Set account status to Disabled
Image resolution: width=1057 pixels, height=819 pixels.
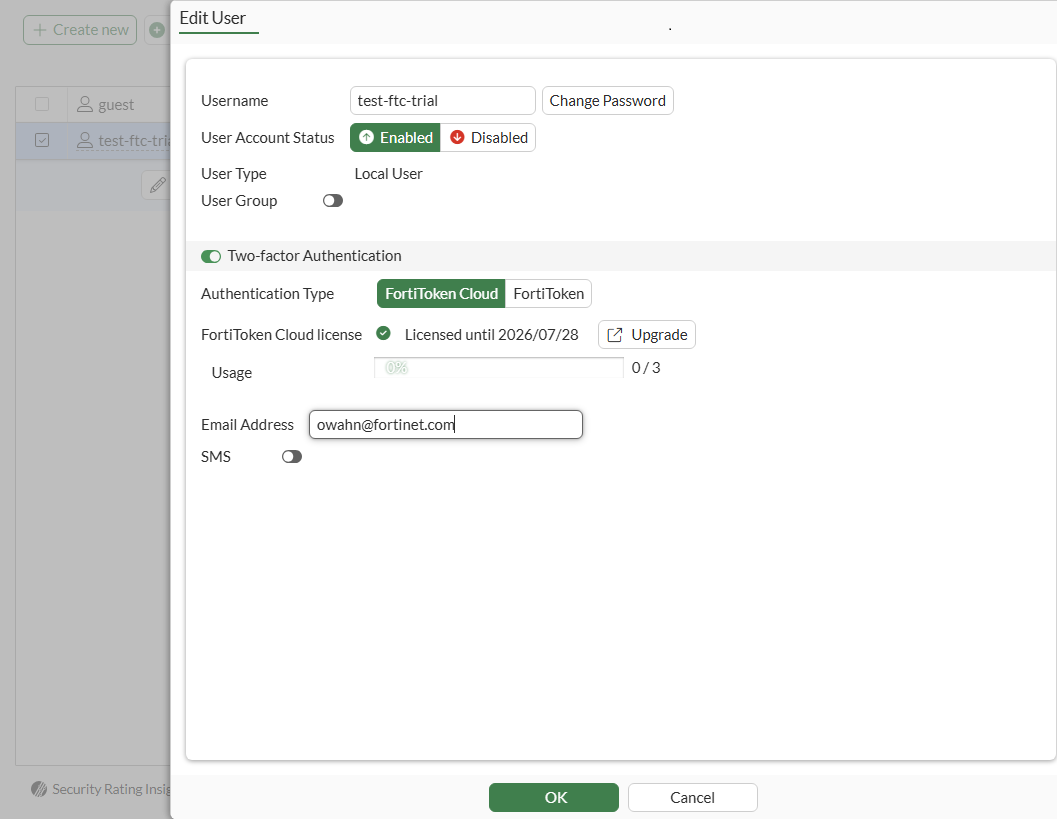[x=488, y=138]
